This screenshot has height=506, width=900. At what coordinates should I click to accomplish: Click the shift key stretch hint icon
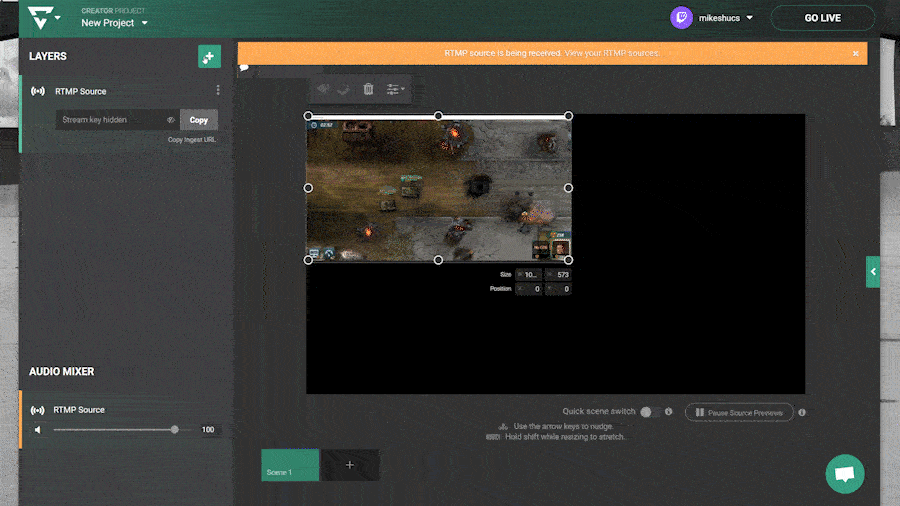point(493,437)
